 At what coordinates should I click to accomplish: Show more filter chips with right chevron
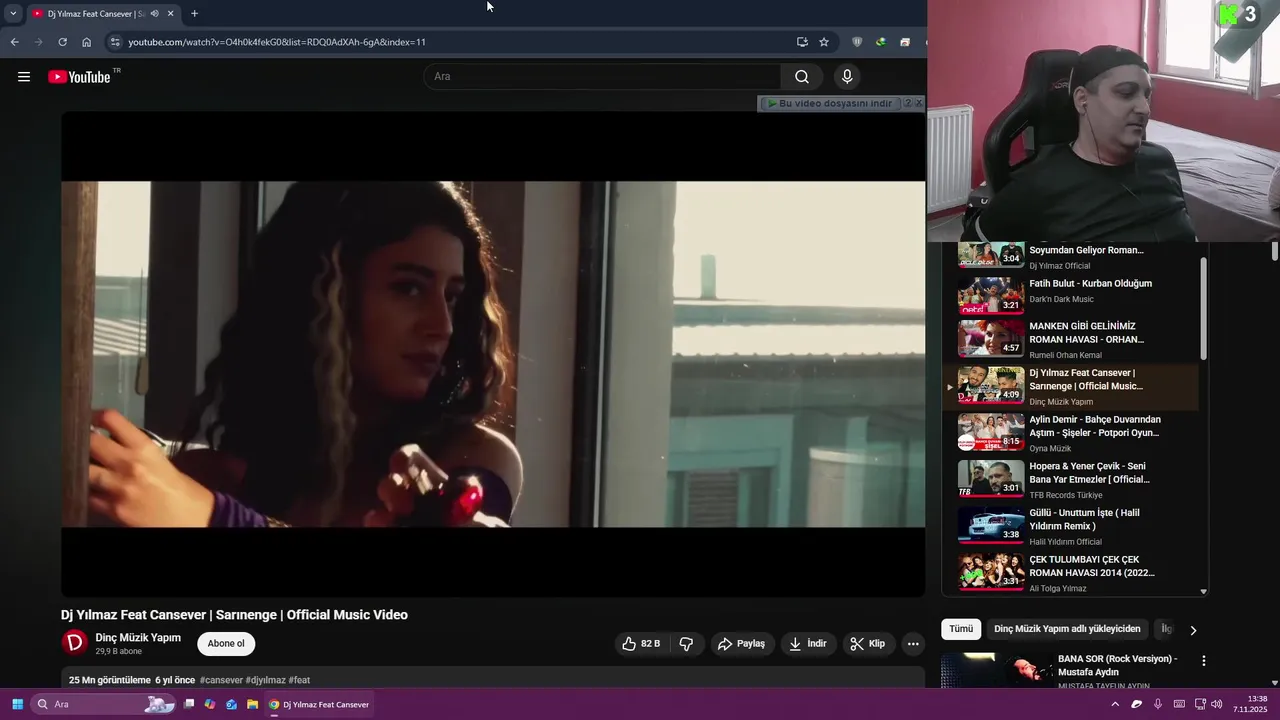pyautogui.click(x=1192, y=630)
